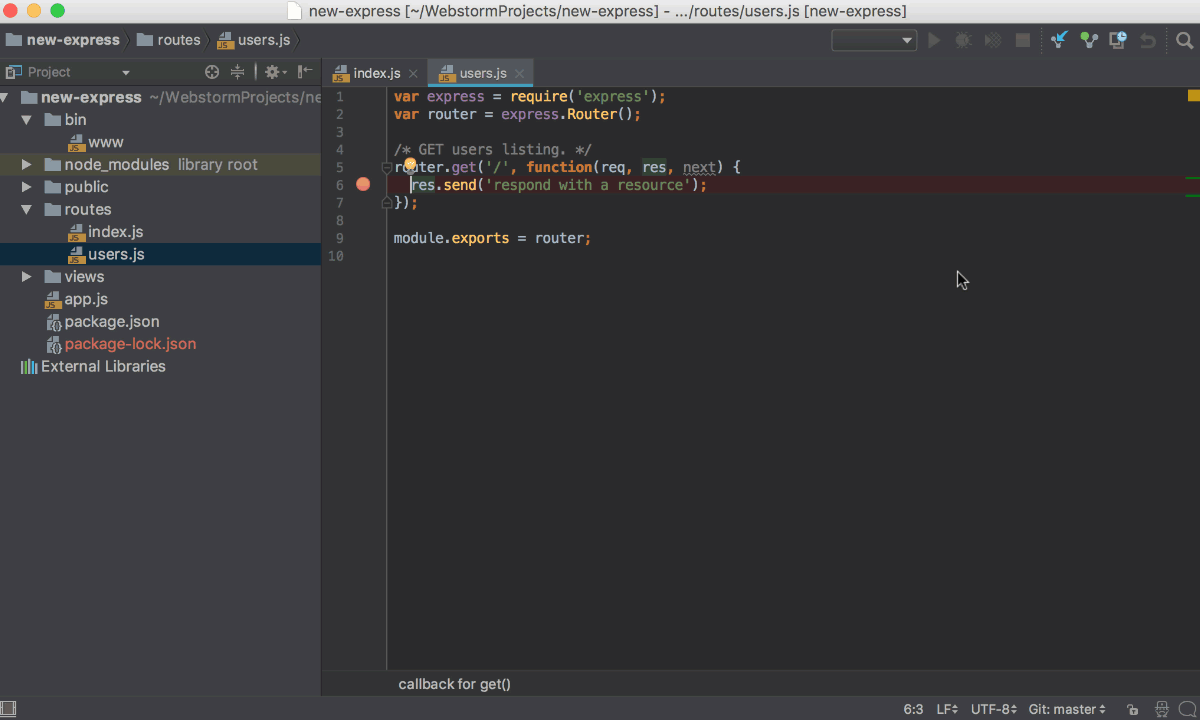Click the Search Everywhere magnifier icon
Viewport: 1200px width, 720px height.
click(x=1184, y=41)
